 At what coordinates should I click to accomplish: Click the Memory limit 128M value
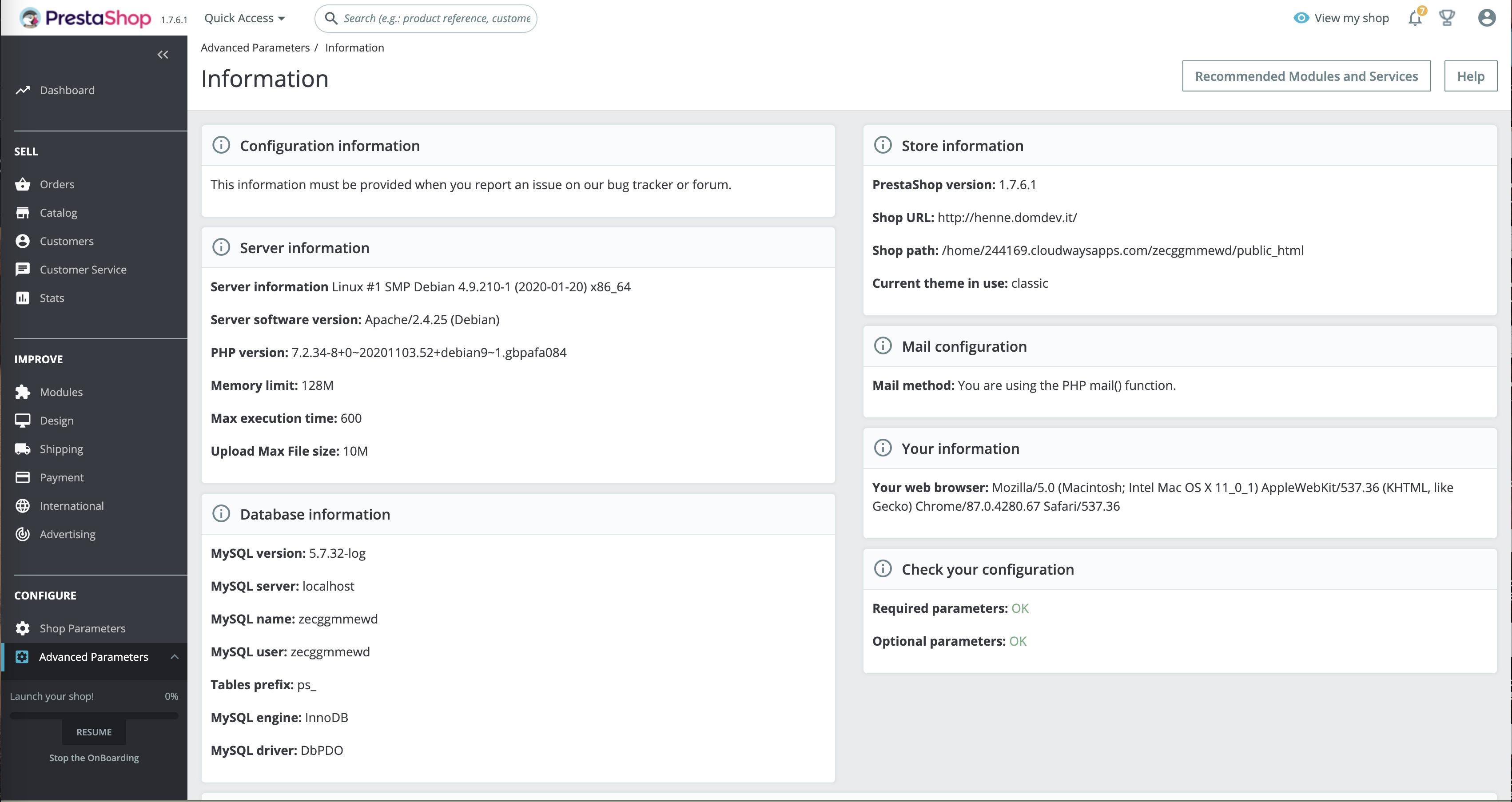tap(317, 385)
